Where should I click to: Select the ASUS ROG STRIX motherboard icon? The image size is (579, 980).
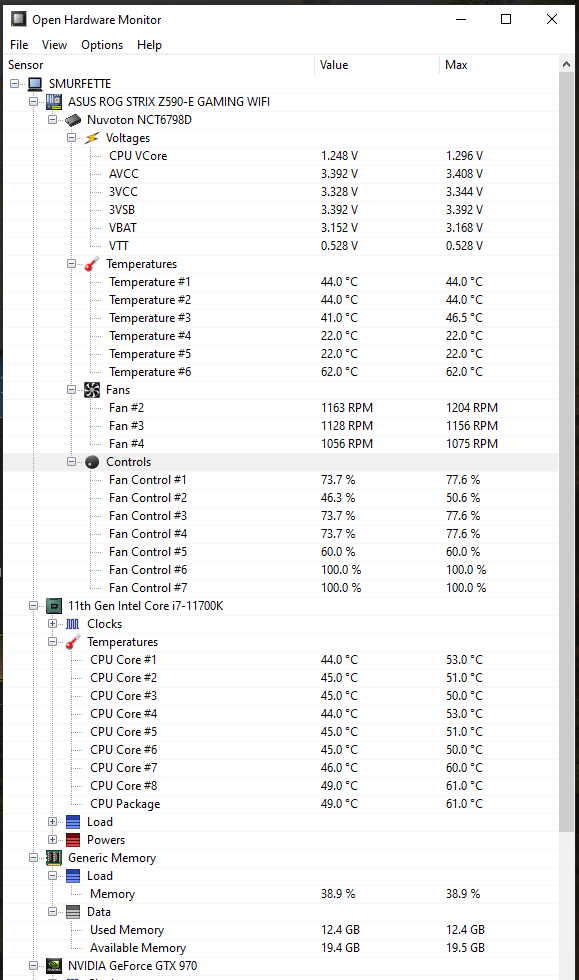coord(53,101)
